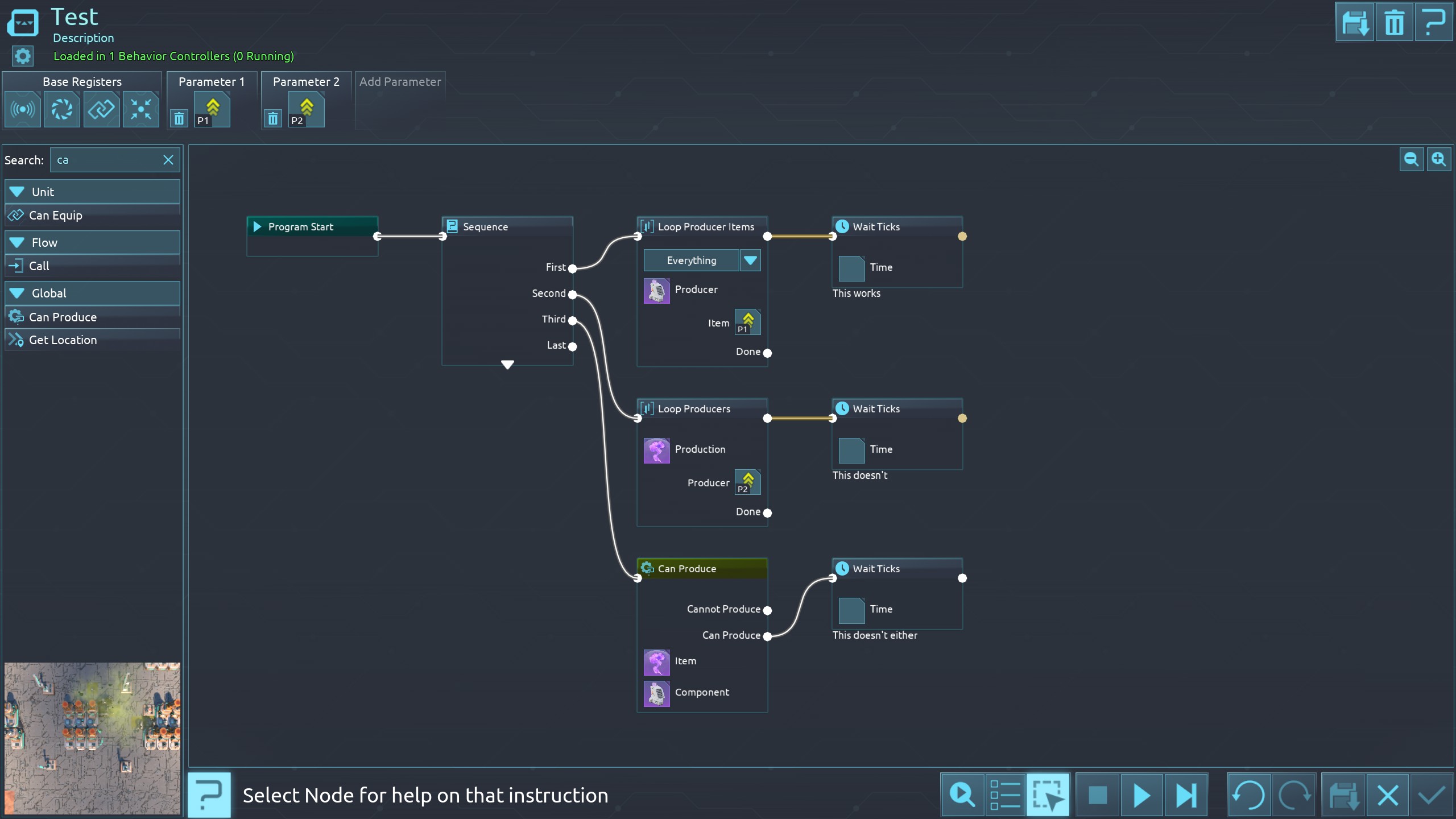Collapse the Global category

tap(17, 293)
